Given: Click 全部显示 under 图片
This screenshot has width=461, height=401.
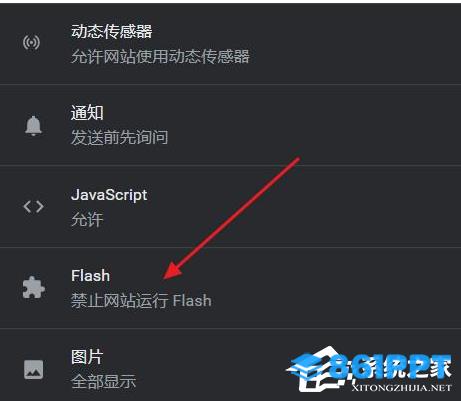Looking at the screenshot, I should tap(103, 382).
